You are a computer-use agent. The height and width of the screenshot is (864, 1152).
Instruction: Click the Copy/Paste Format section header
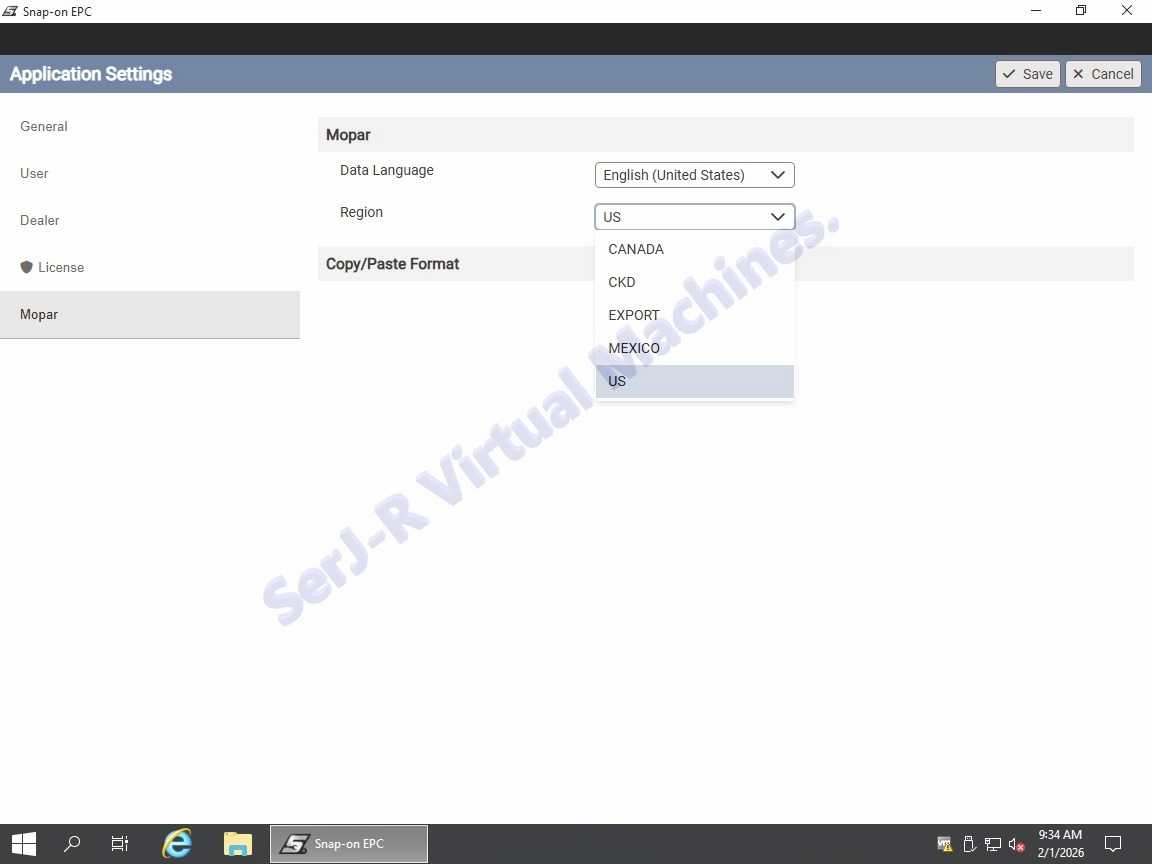[393, 264]
